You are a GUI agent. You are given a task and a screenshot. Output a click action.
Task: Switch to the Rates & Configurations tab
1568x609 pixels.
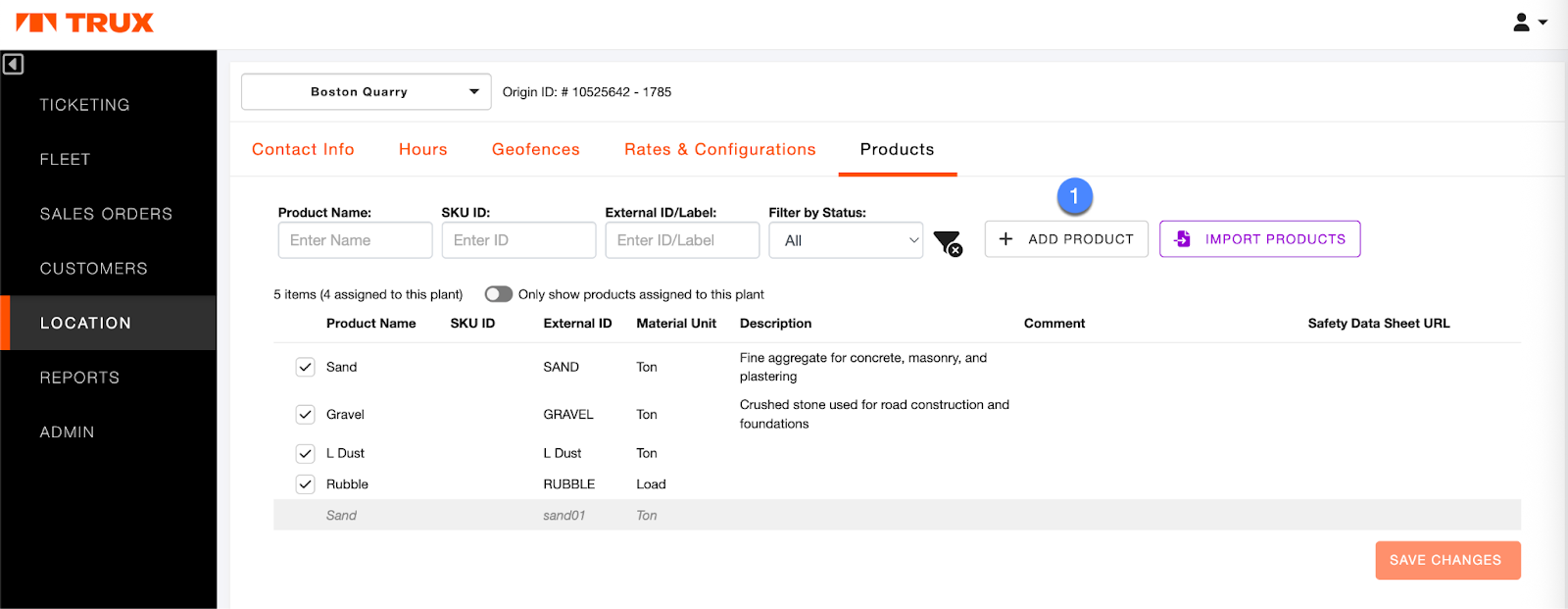pos(719,149)
